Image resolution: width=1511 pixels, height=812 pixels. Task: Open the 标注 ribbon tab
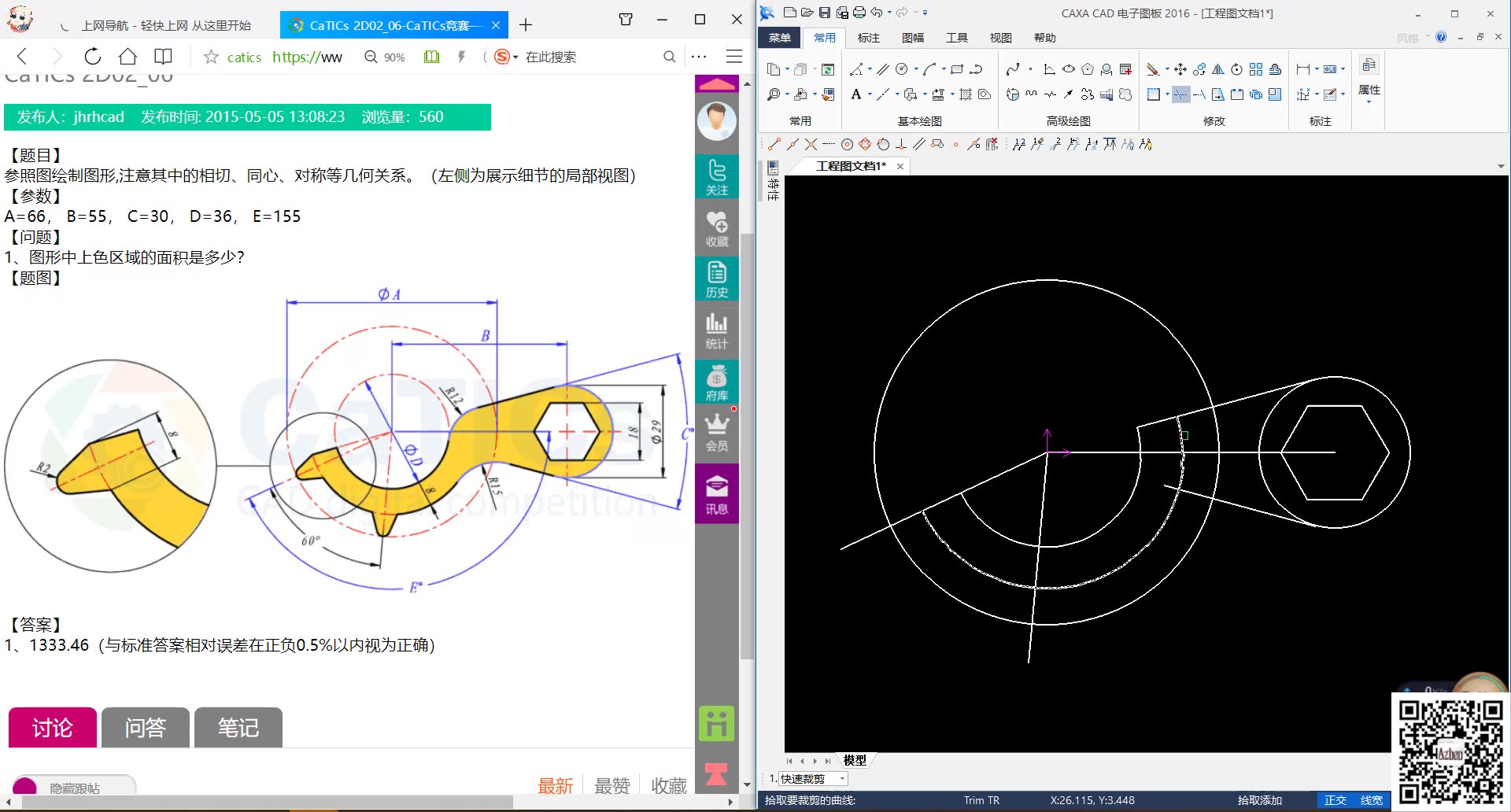click(868, 38)
